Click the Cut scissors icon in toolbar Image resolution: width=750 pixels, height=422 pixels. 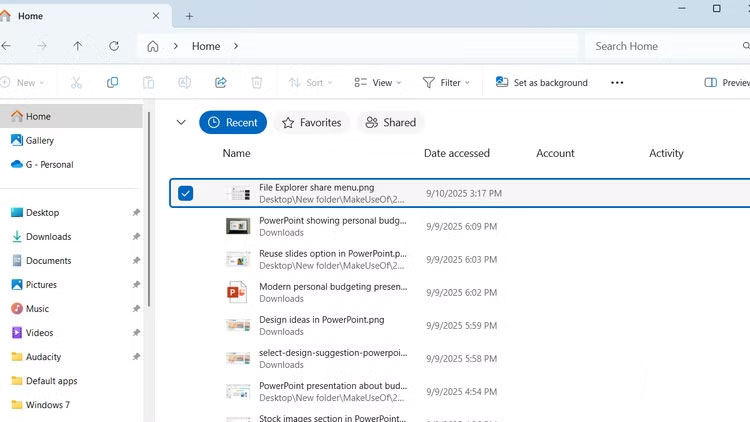77,83
